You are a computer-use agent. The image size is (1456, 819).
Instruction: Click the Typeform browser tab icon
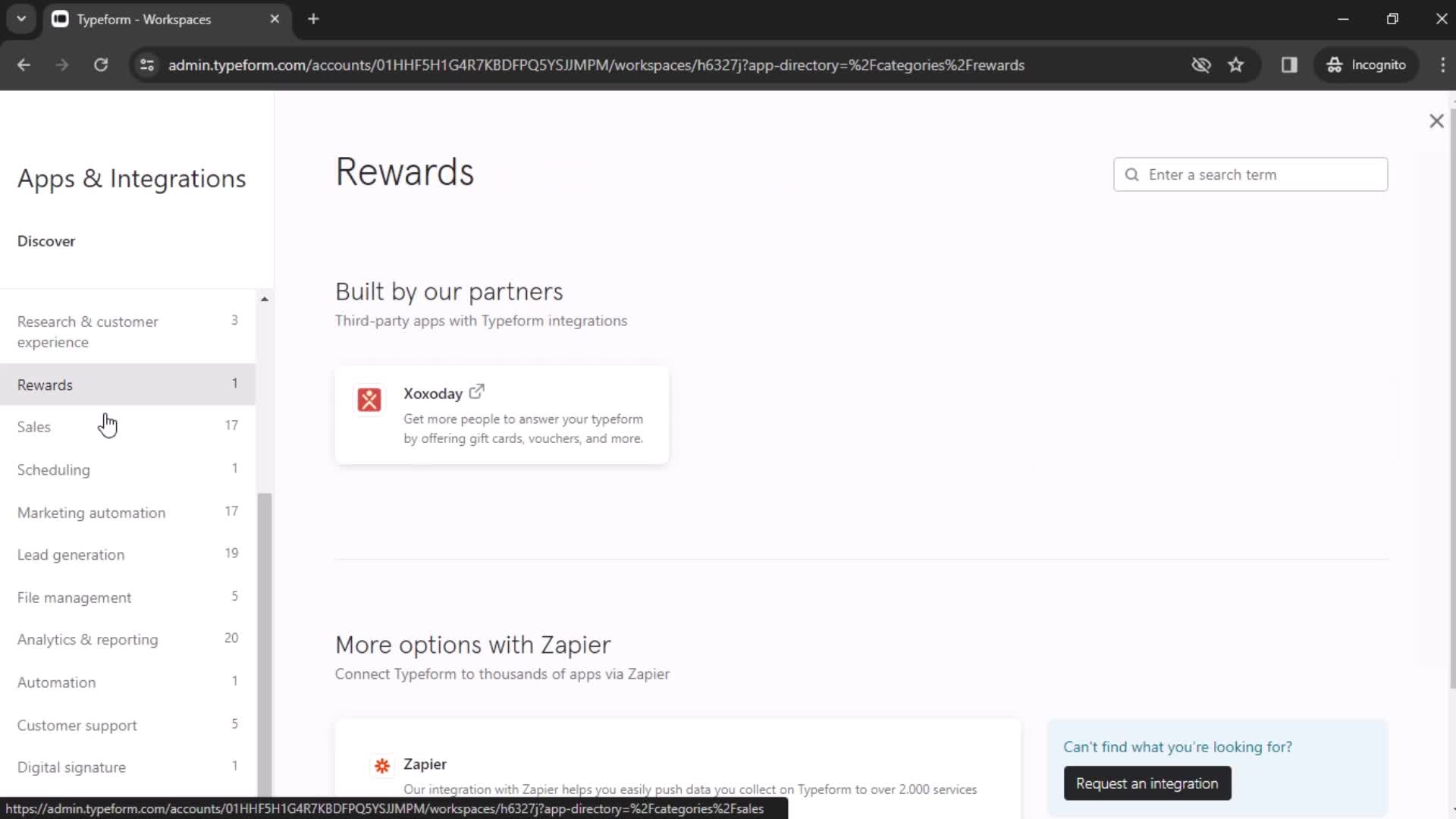click(61, 18)
